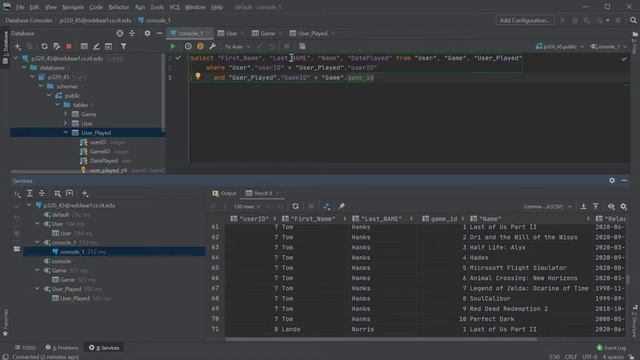Image resolution: width=640 pixels, height=360 pixels.
Task: Open the VCS menu
Action: click(174, 7)
